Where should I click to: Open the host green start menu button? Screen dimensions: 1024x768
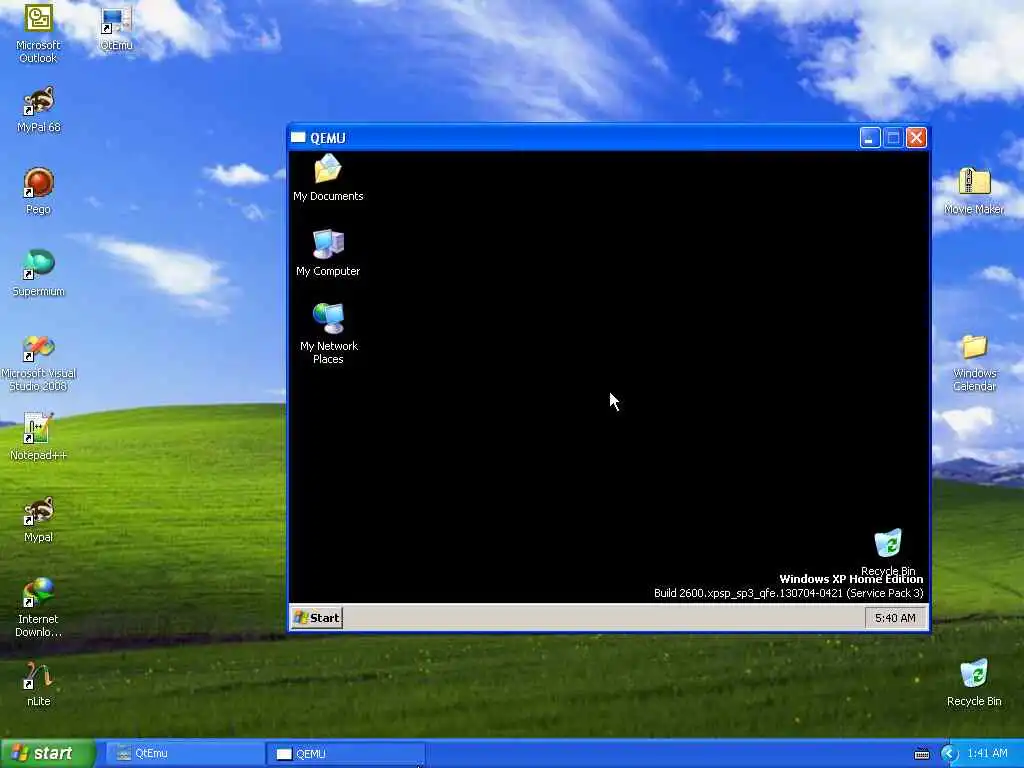47,754
